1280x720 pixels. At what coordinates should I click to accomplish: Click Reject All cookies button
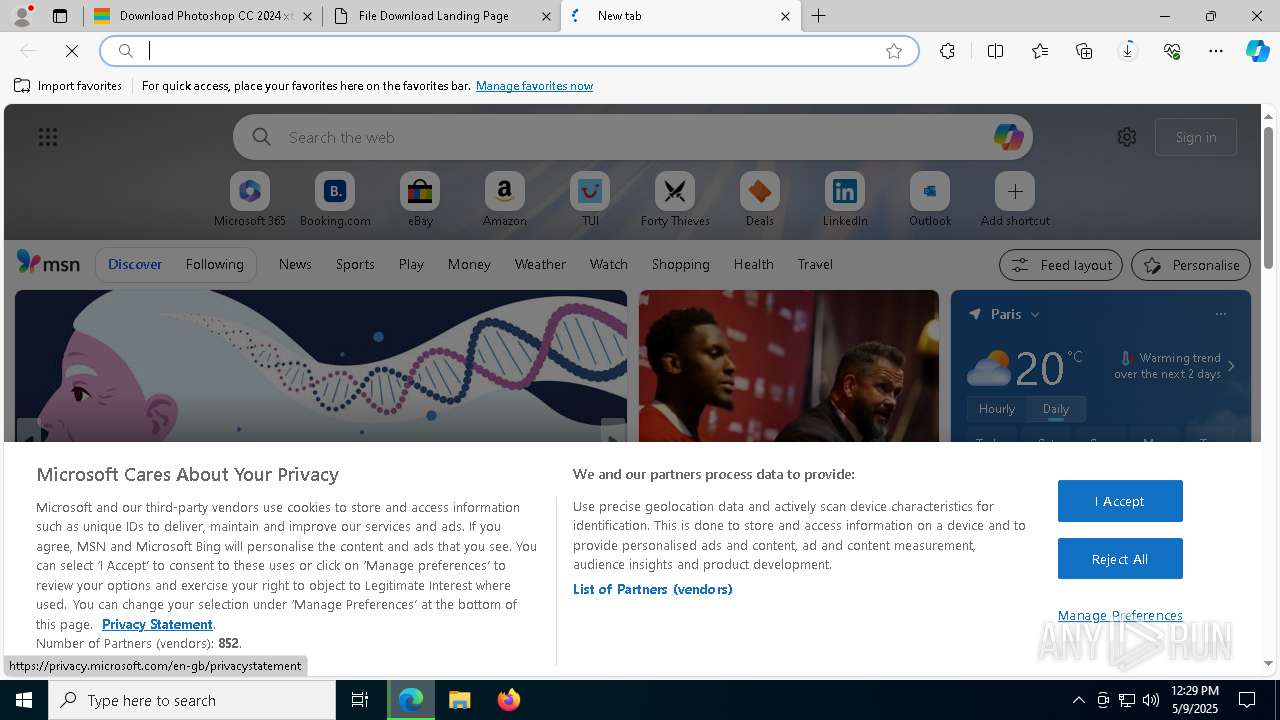tap(1120, 559)
